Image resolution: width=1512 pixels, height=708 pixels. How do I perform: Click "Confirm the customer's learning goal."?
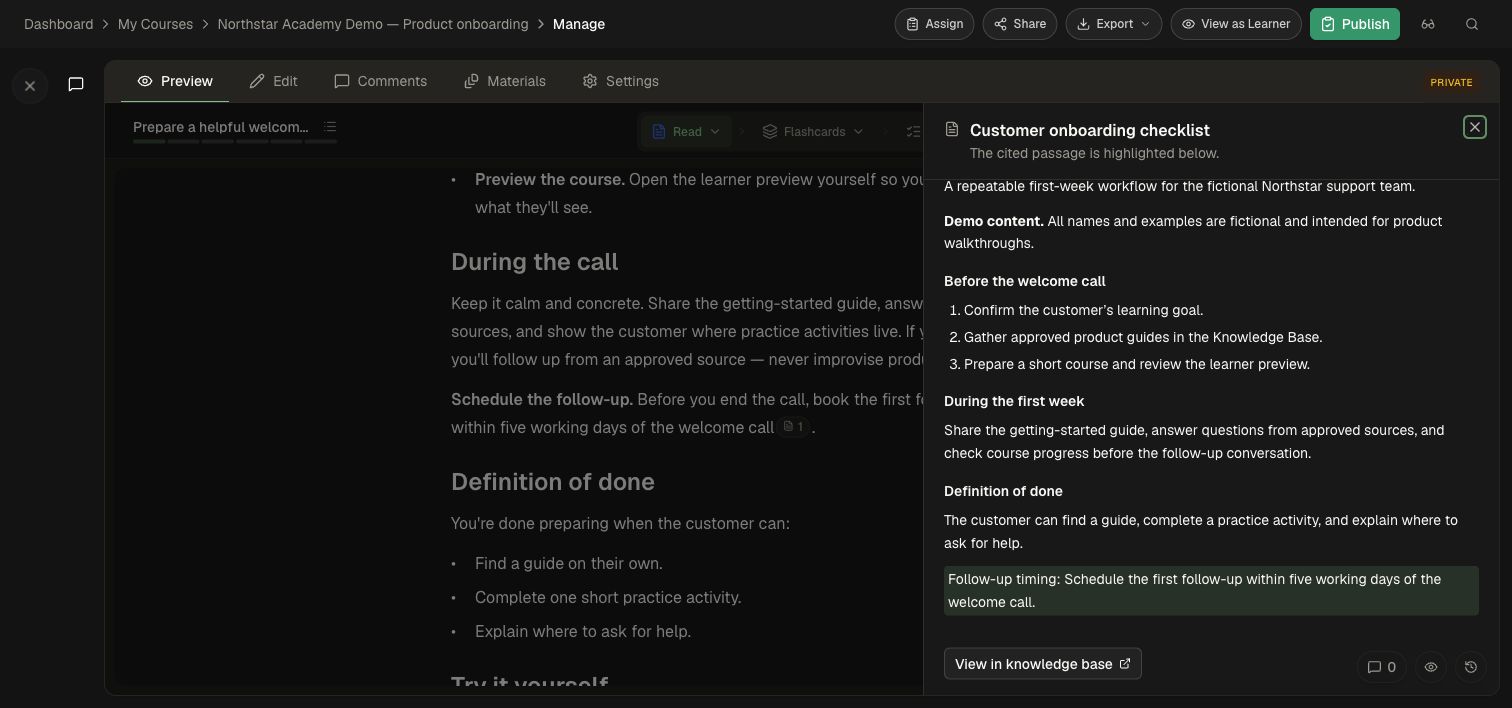click(1083, 310)
